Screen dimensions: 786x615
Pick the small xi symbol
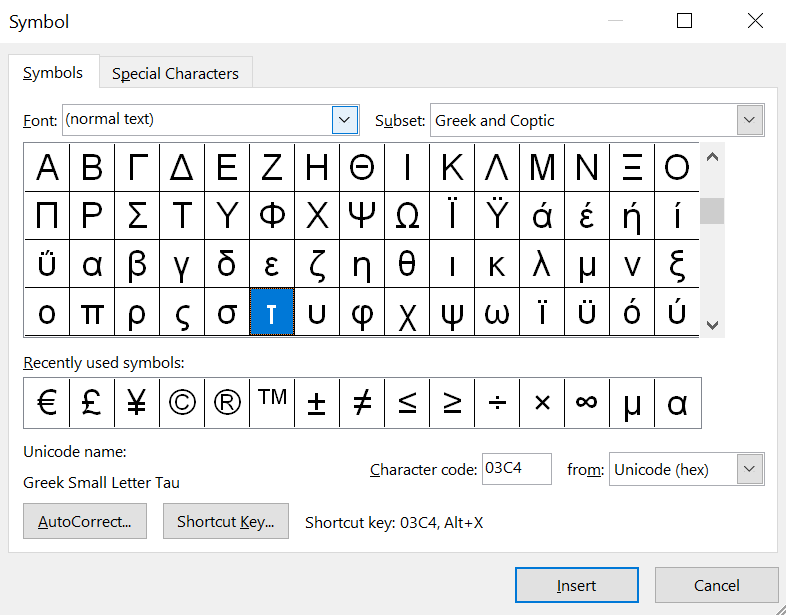pos(677,264)
